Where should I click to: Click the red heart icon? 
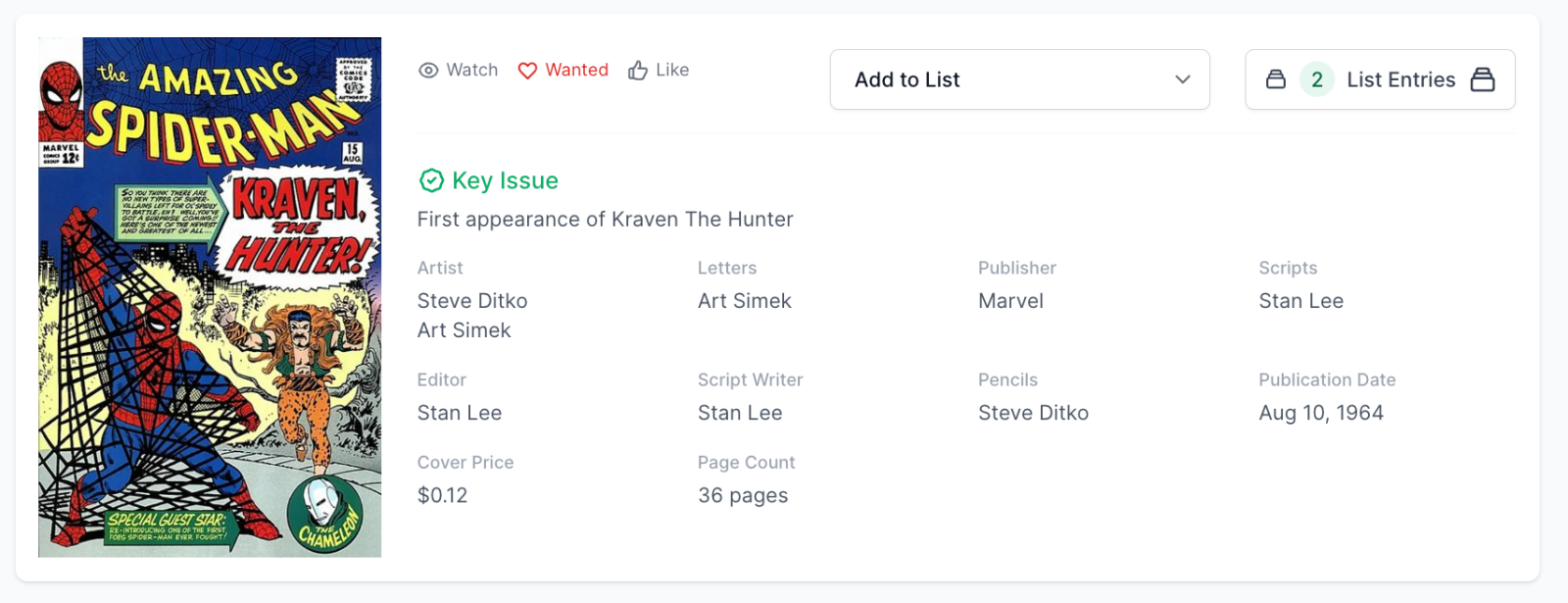click(x=527, y=71)
